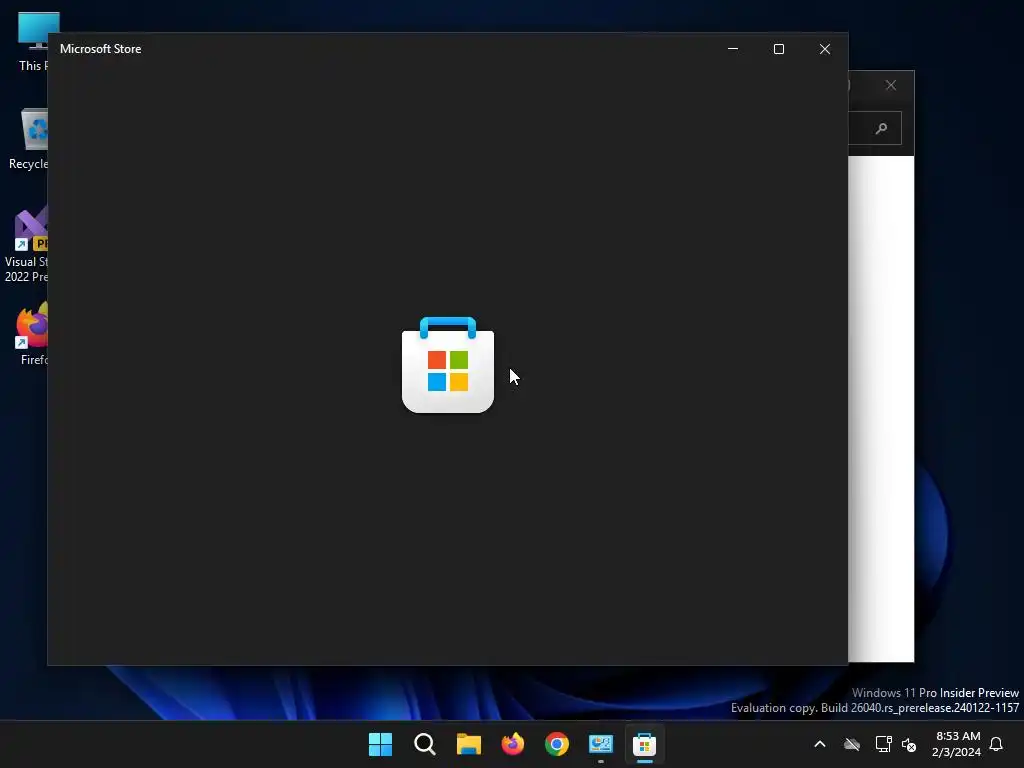Show hidden system tray icons
Viewport: 1024px width, 768px height.
point(820,744)
